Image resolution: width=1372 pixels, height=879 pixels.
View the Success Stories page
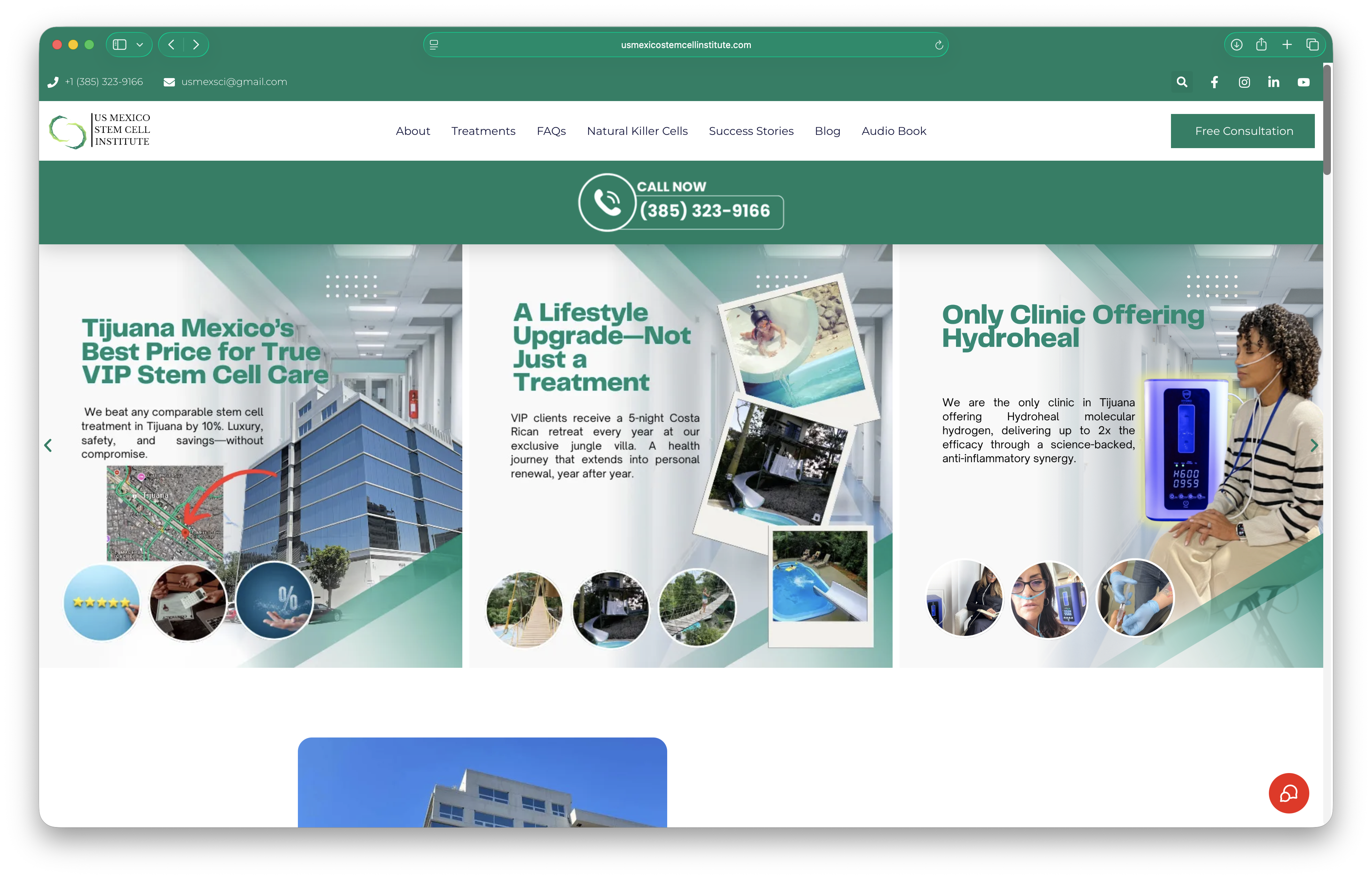point(751,131)
